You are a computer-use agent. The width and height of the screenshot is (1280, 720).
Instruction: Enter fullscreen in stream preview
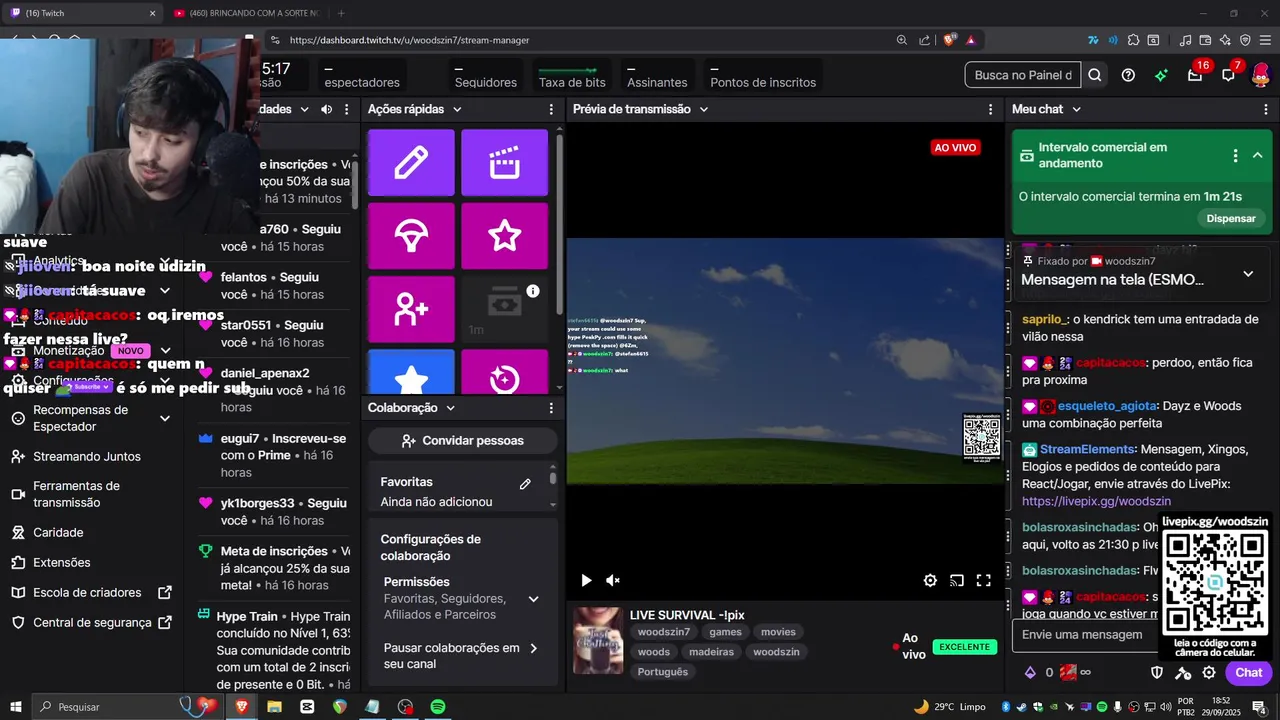[984, 580]
